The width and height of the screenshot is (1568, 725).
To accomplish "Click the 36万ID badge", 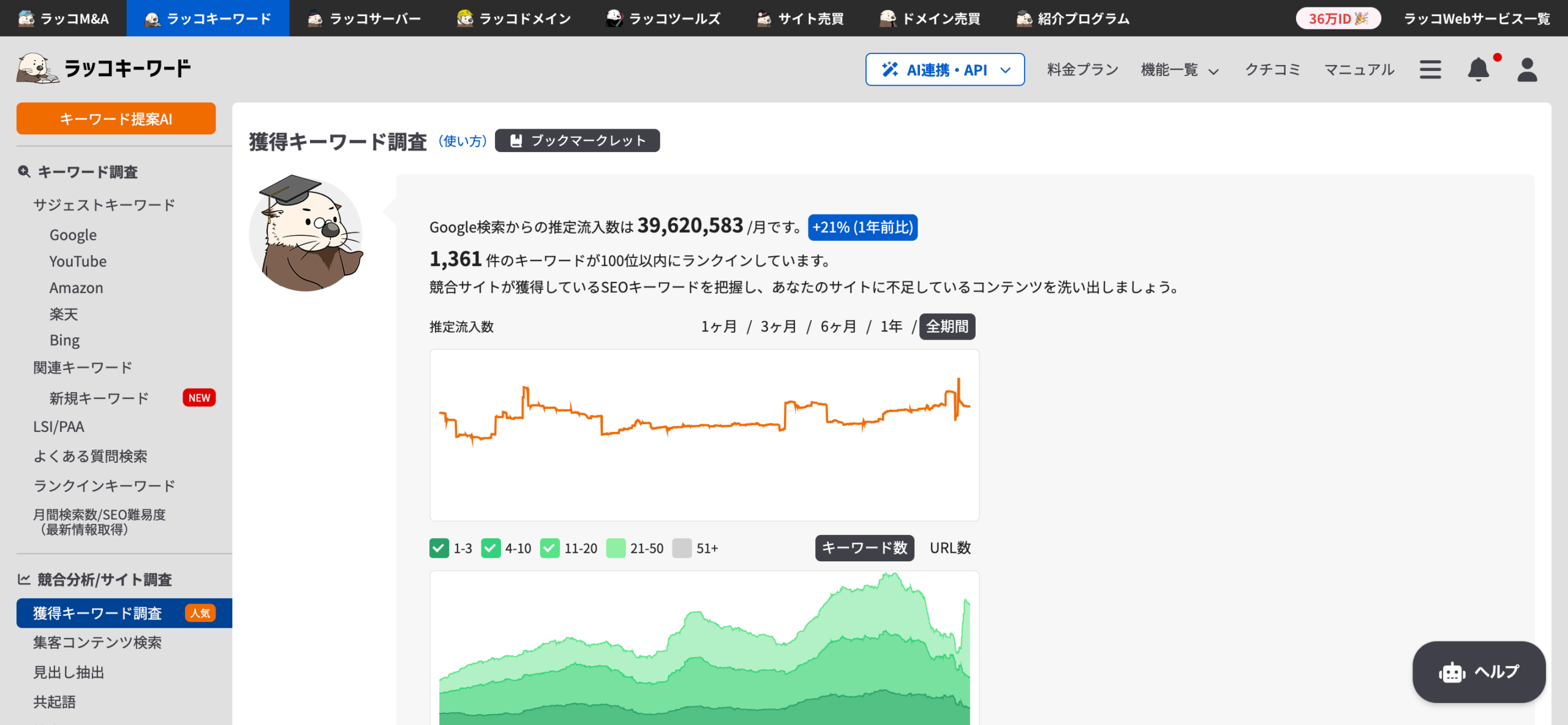I will [x=1338, y=18].
